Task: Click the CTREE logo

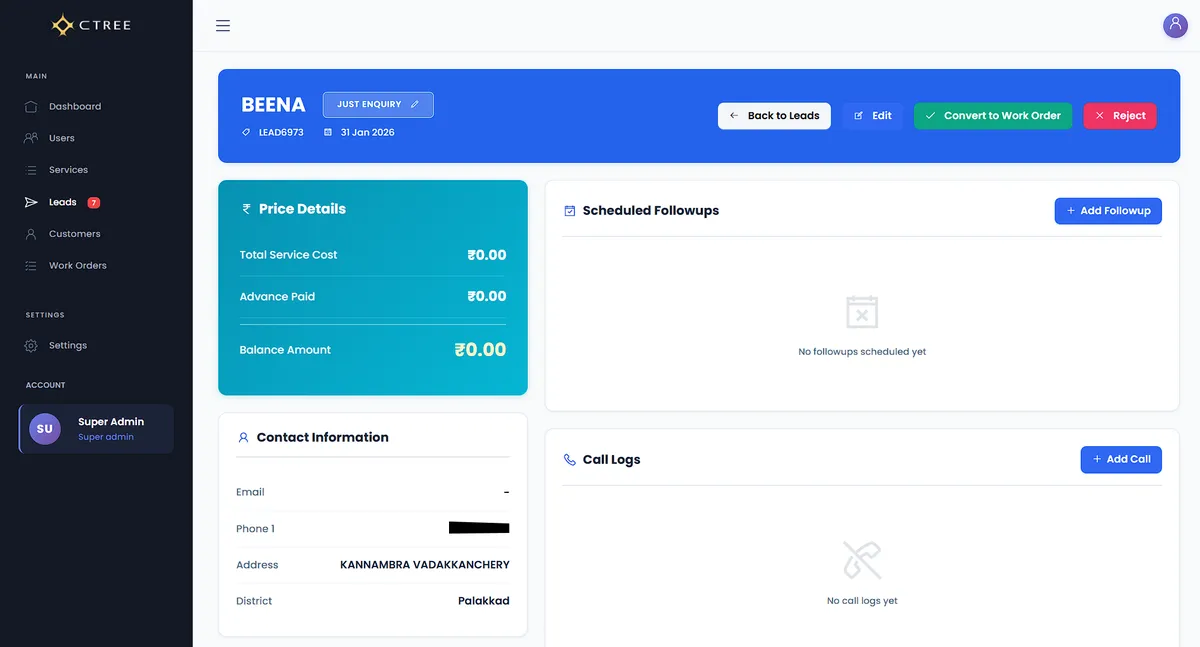Action: pos(91,25)
